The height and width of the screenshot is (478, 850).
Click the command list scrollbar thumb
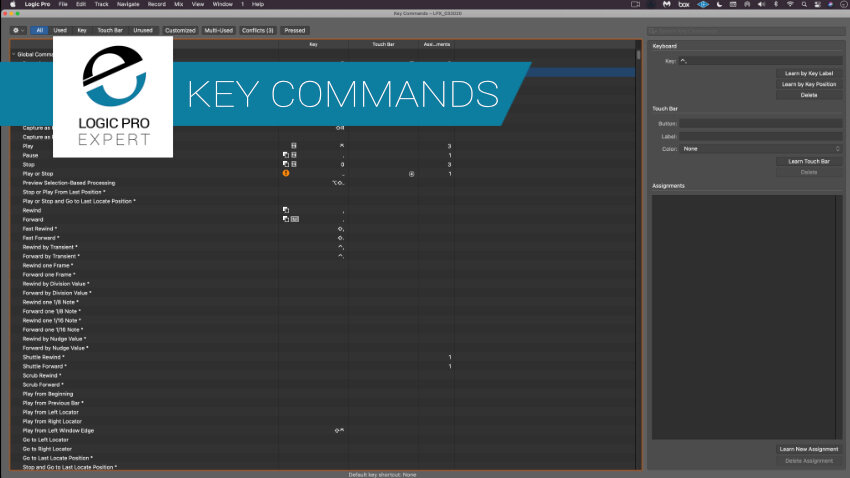(639, 55)
